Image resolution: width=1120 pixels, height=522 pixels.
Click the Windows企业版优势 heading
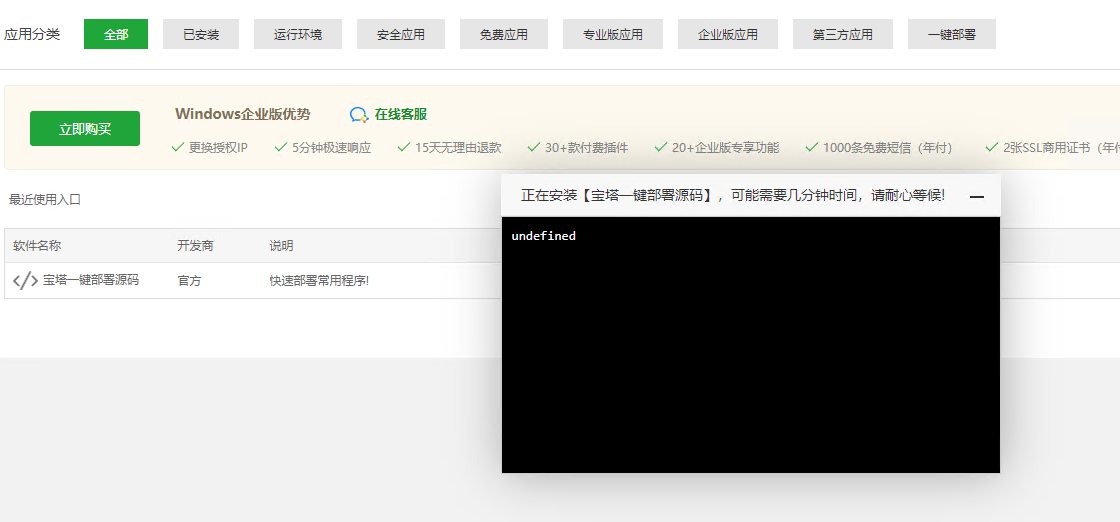pos(243,114)
